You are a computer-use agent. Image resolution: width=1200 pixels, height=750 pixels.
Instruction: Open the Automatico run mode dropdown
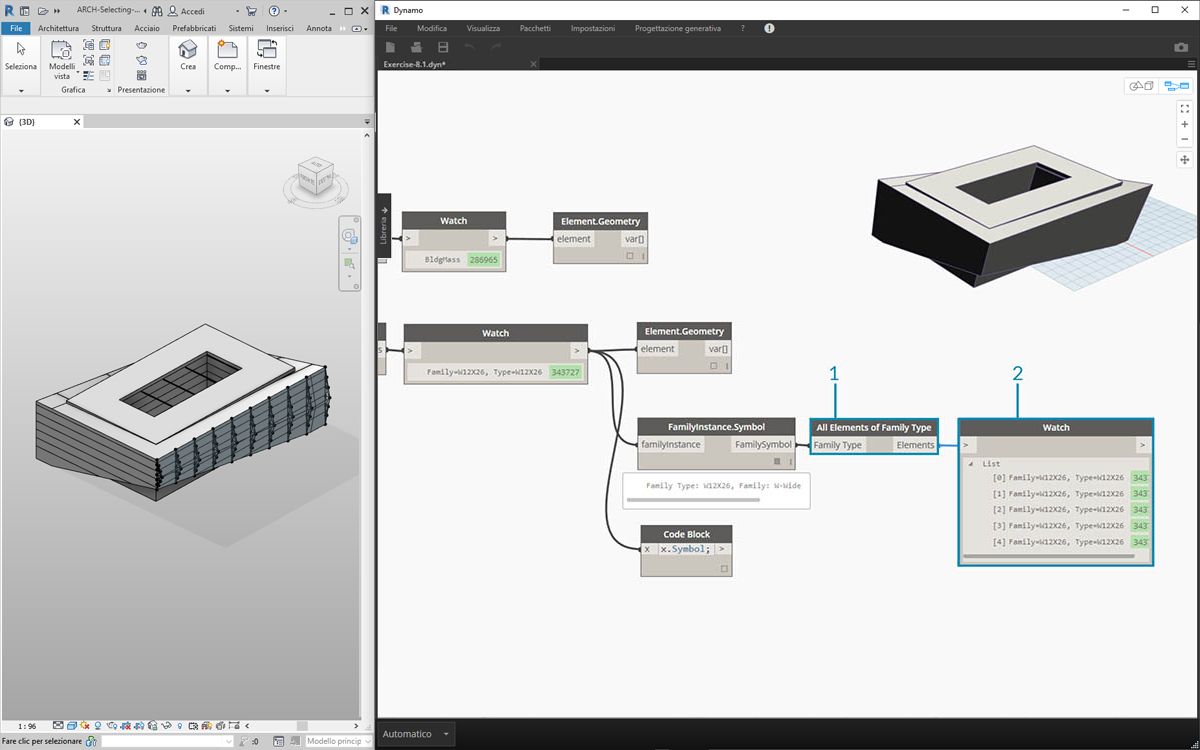416,734
